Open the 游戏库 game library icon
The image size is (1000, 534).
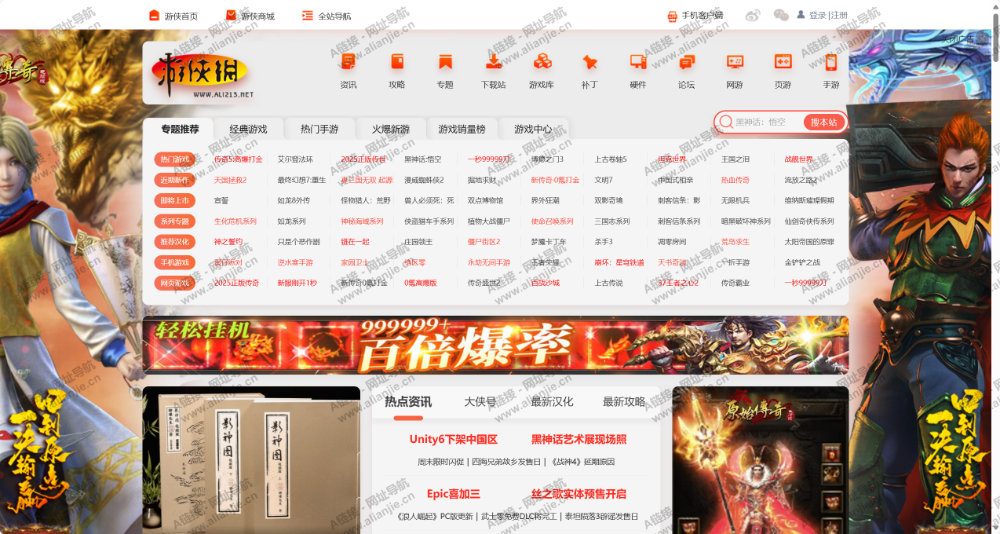point(541,62)
